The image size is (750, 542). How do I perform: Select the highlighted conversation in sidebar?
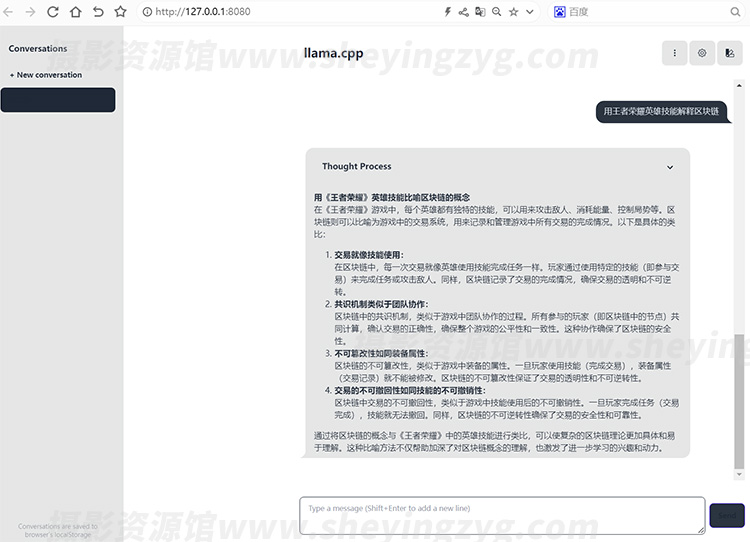pos(58,100)
